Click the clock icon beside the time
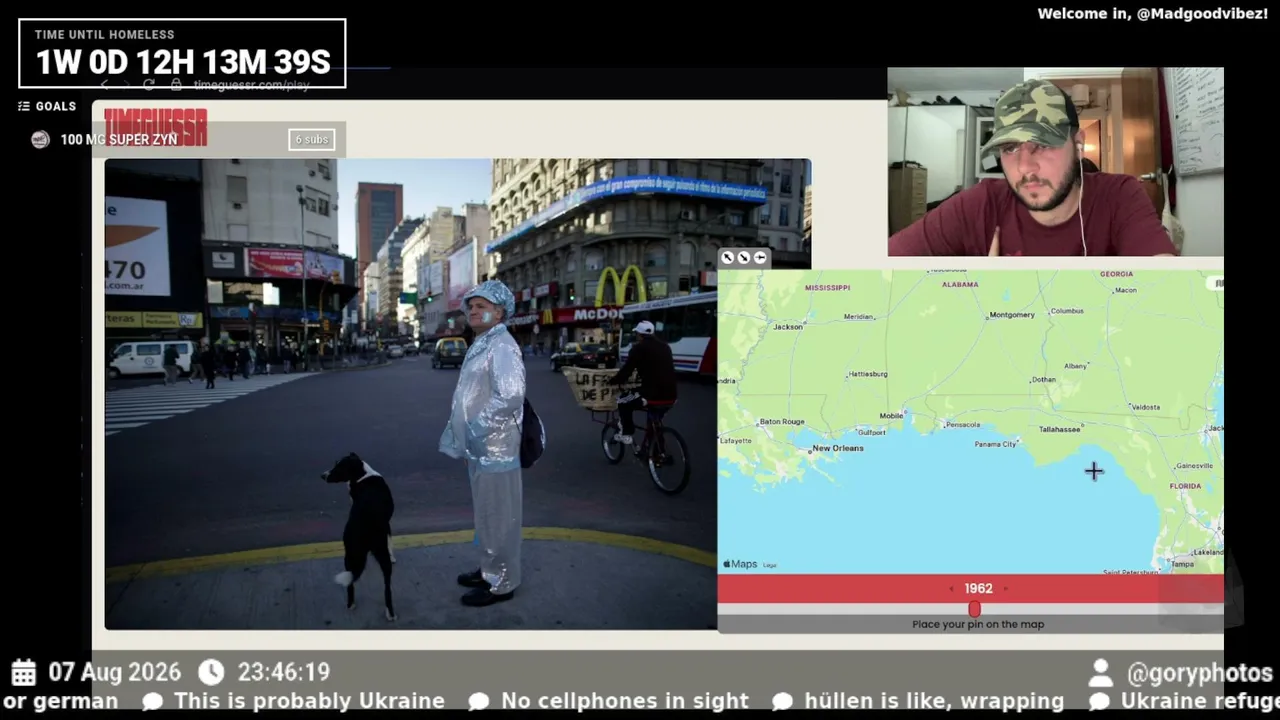1280x720 pixels. tap(211, 672)
